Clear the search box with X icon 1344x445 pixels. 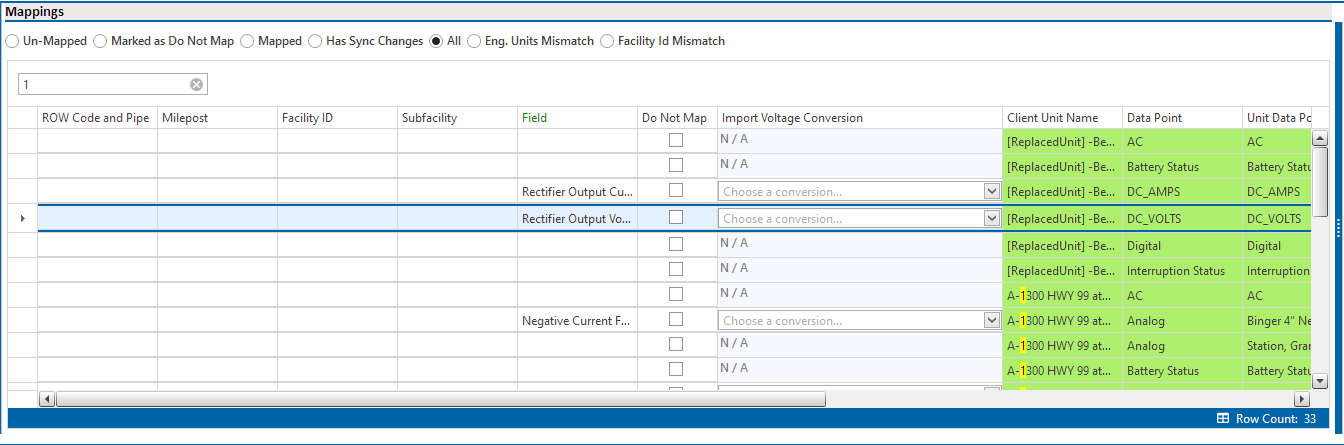coord(196,85)
